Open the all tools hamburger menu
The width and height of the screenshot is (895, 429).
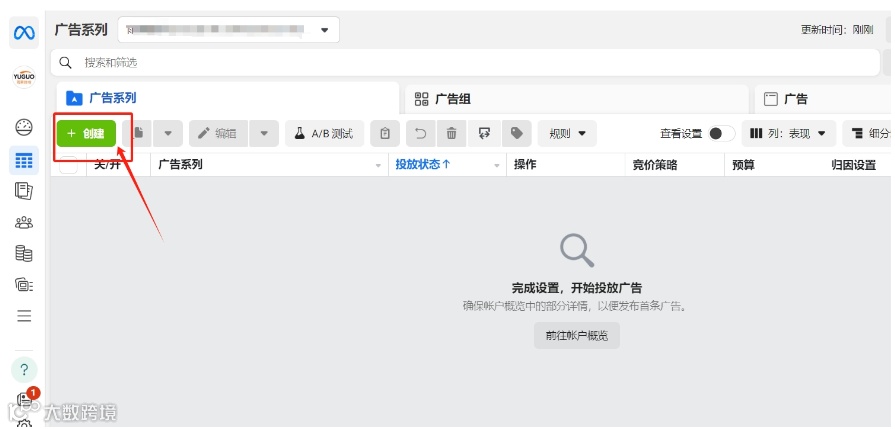tap(24, 315)
